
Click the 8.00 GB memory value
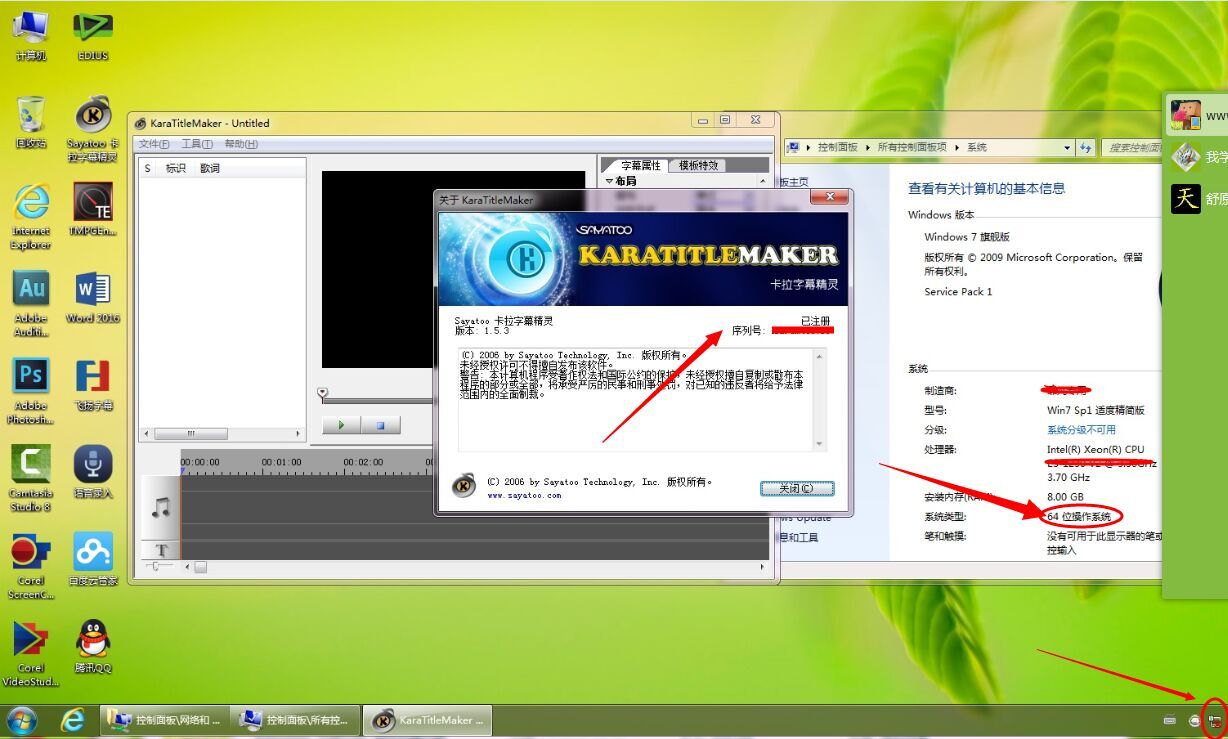[1065, 497]
